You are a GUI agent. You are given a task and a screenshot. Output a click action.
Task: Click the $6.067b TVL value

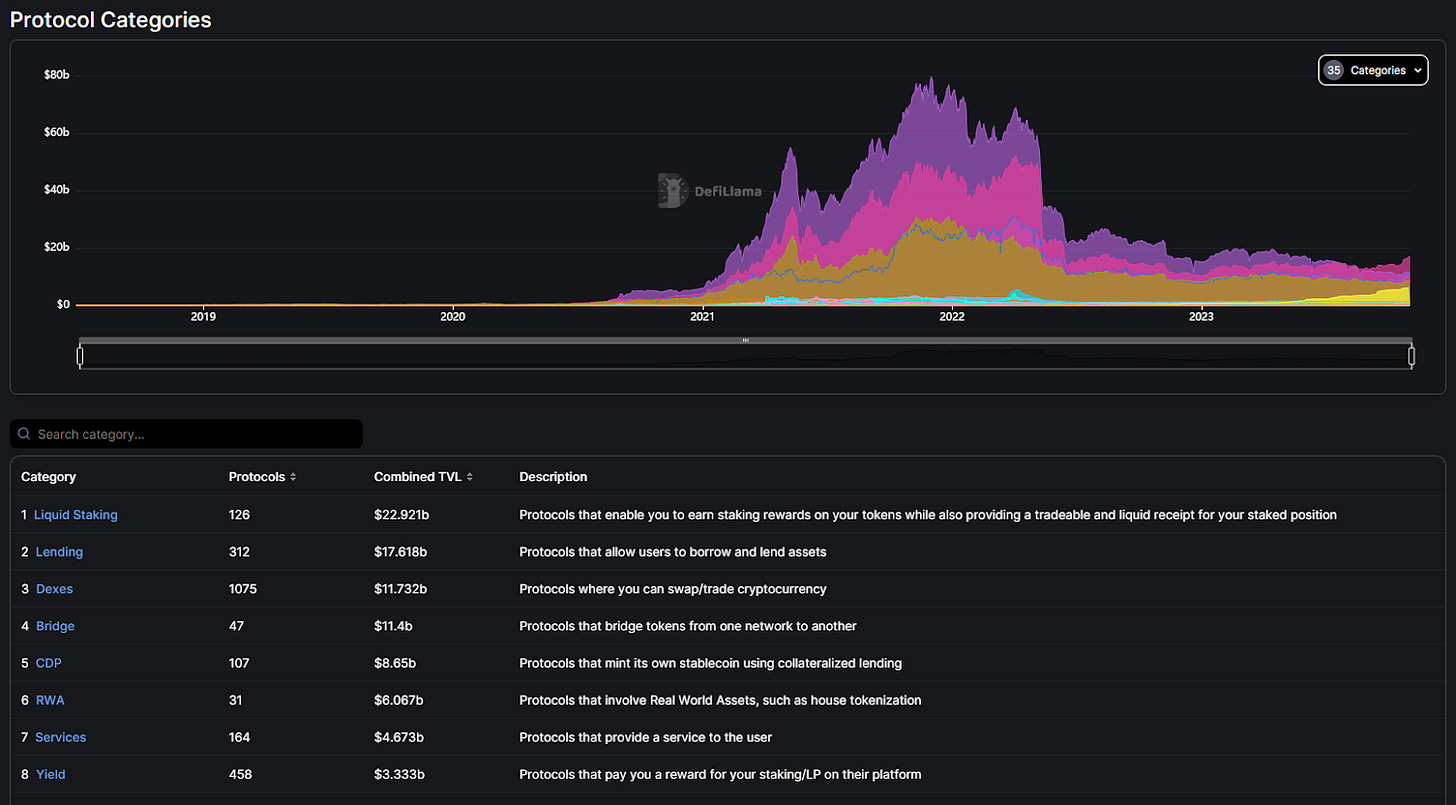(399, 700)
